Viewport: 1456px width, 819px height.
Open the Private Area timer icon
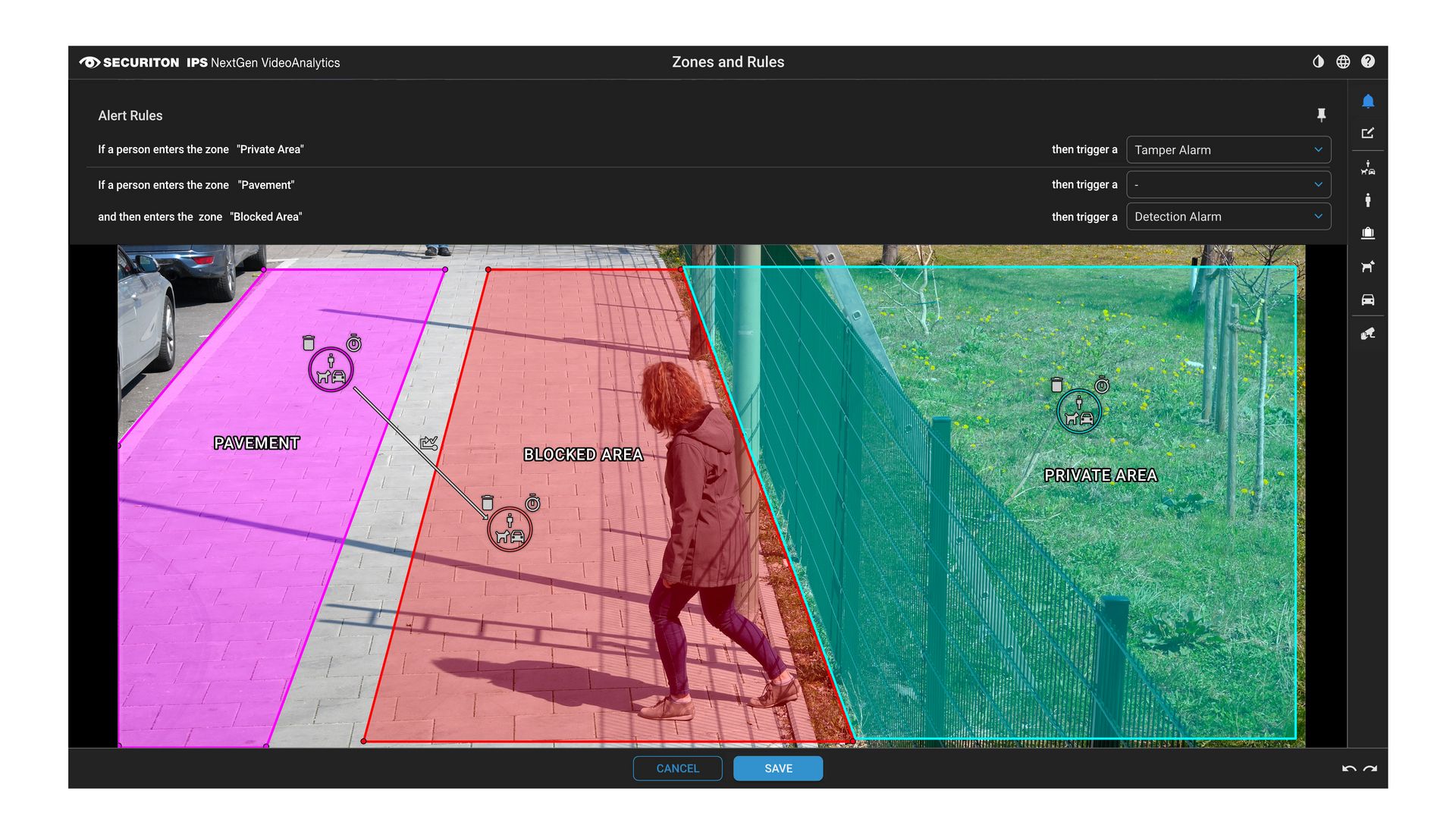[1103, 385]
